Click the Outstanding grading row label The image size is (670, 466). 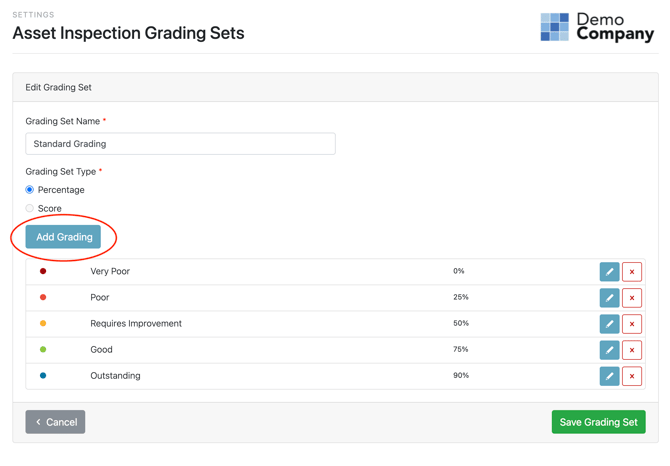pos(115,375)
